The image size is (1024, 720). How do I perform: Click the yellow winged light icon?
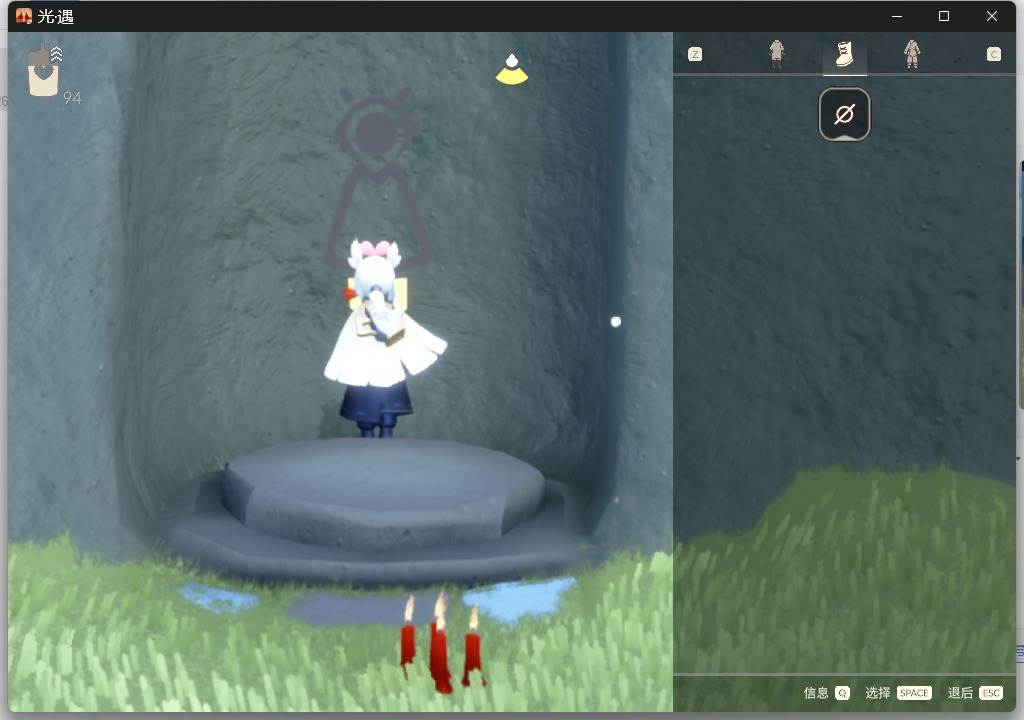point(511,70)
